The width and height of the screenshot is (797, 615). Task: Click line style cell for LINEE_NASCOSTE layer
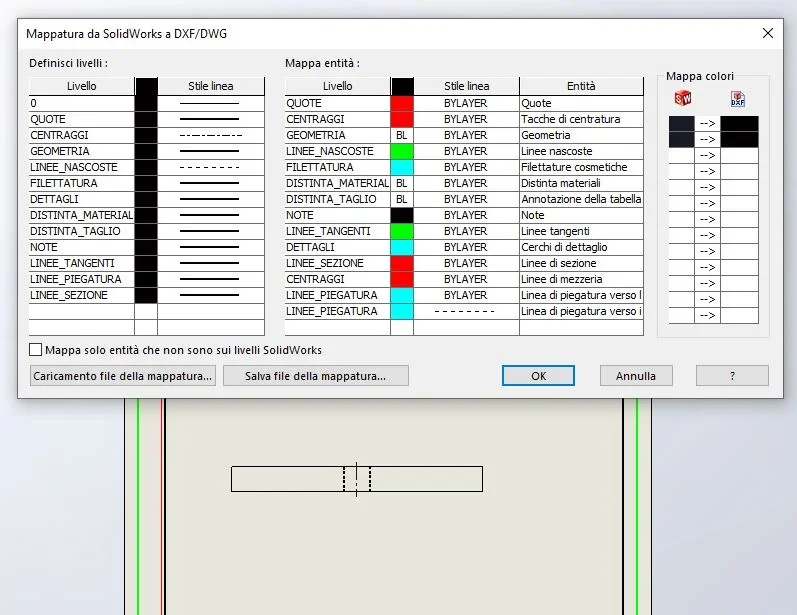point(211,167)
